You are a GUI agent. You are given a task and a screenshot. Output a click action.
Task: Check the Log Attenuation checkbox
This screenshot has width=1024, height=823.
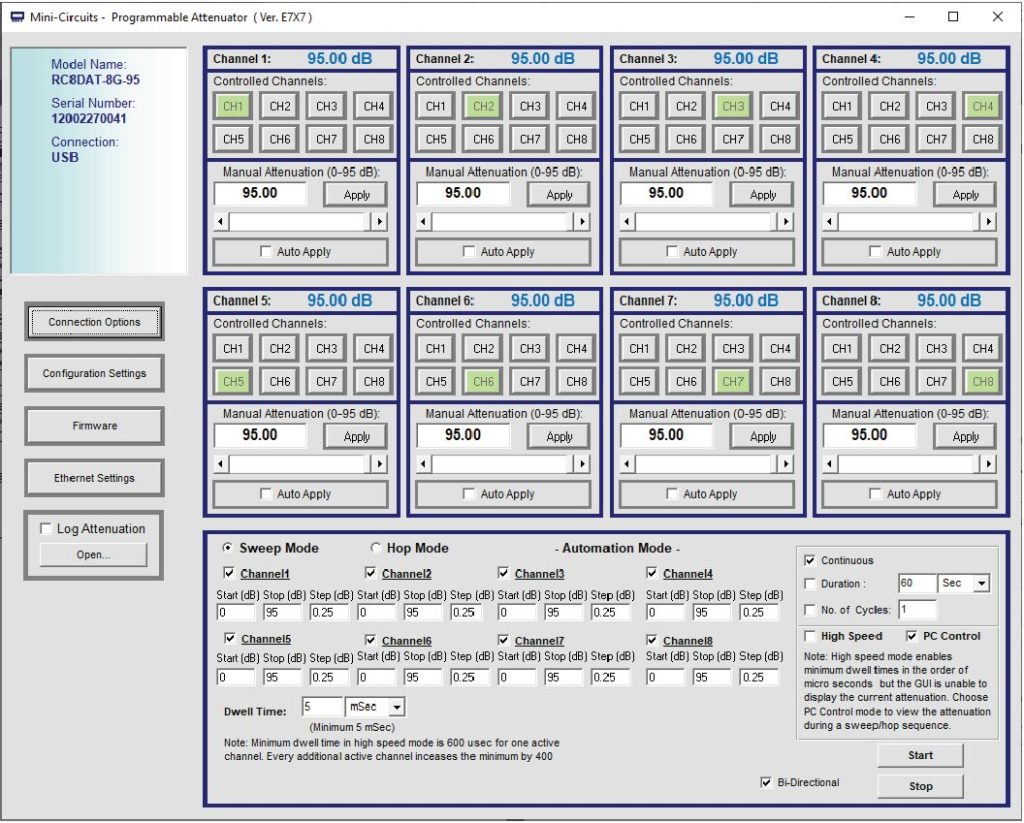(x=45, y=529)
